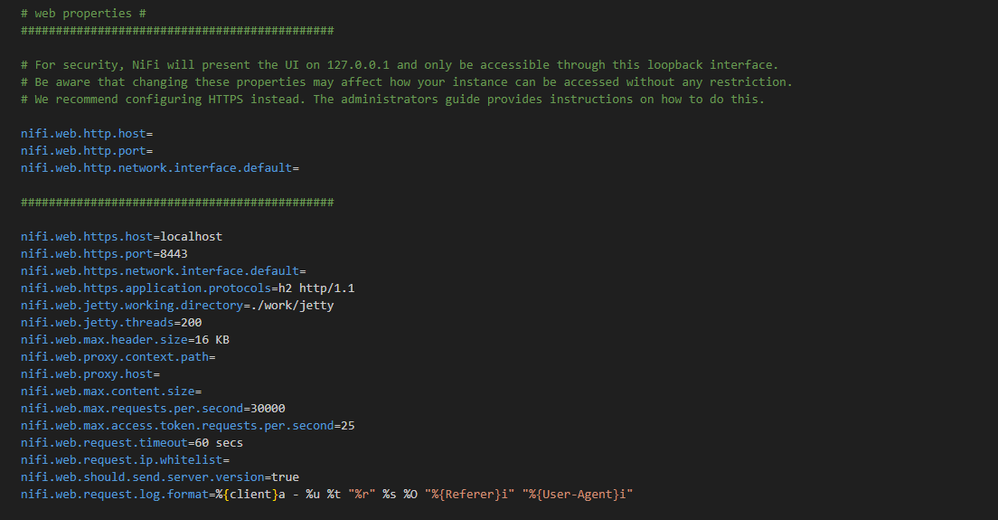
Task: Click the comment starting '# For security, NiFi'
Action: [400, 65]
